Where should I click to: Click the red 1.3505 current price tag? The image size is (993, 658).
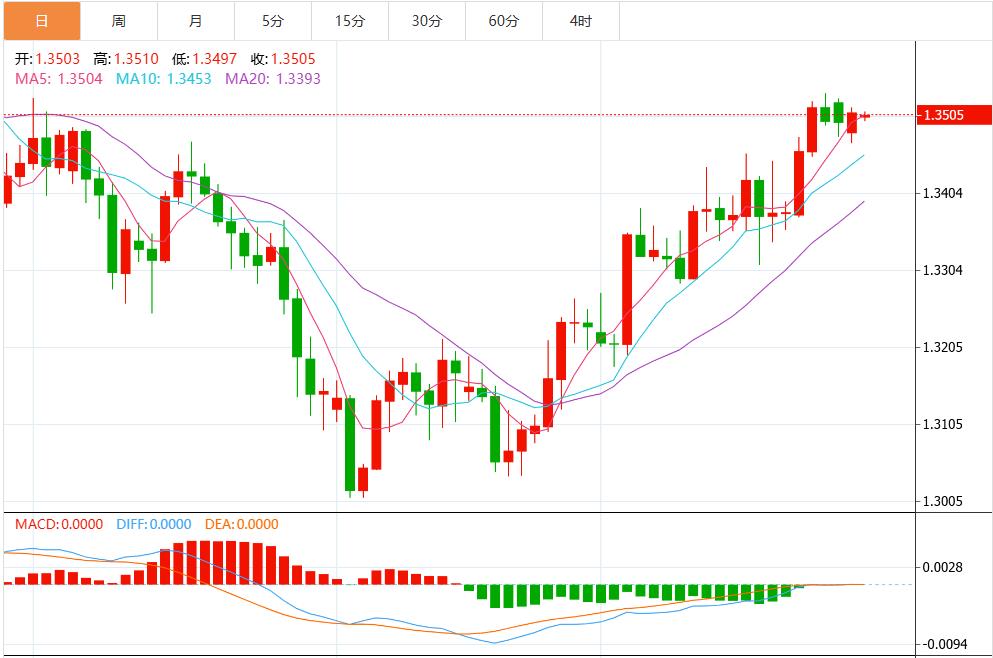click(943, 116)
